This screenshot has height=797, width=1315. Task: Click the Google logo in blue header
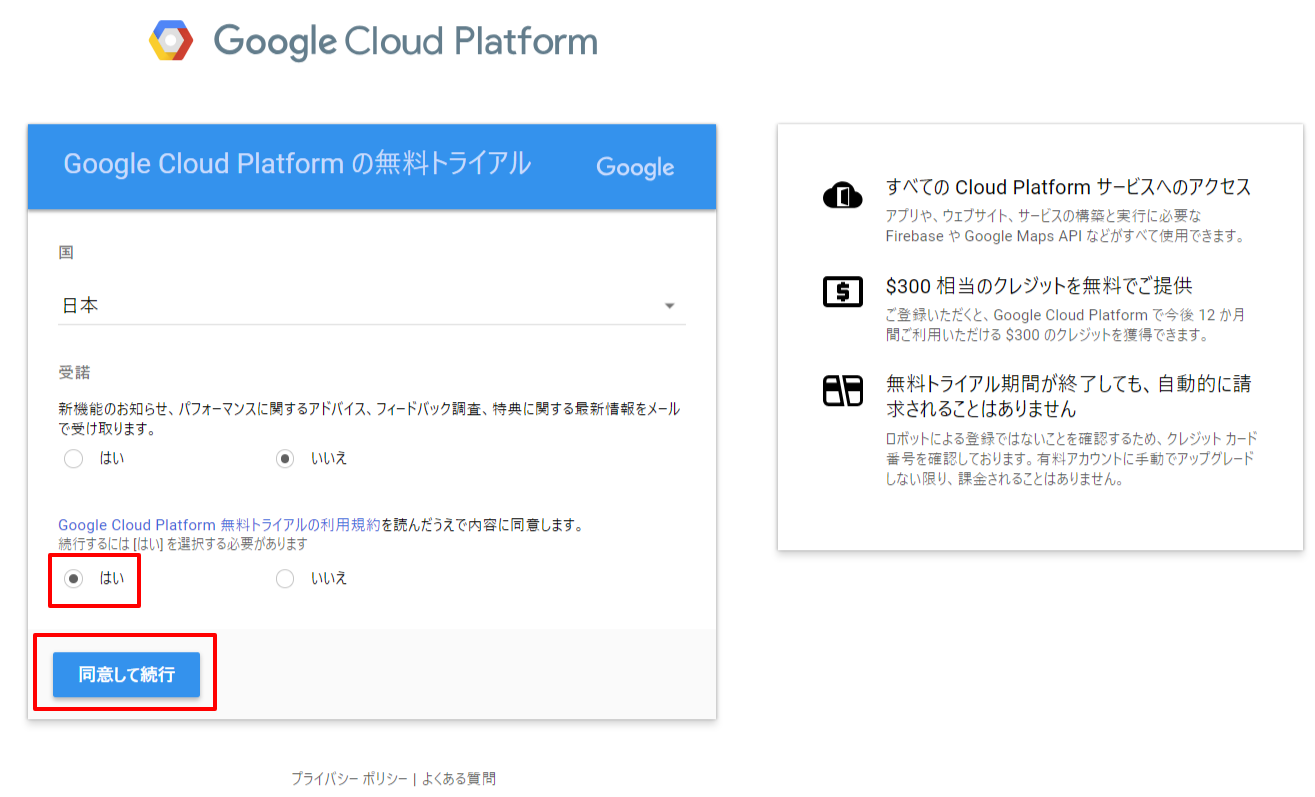coord(635,167)
